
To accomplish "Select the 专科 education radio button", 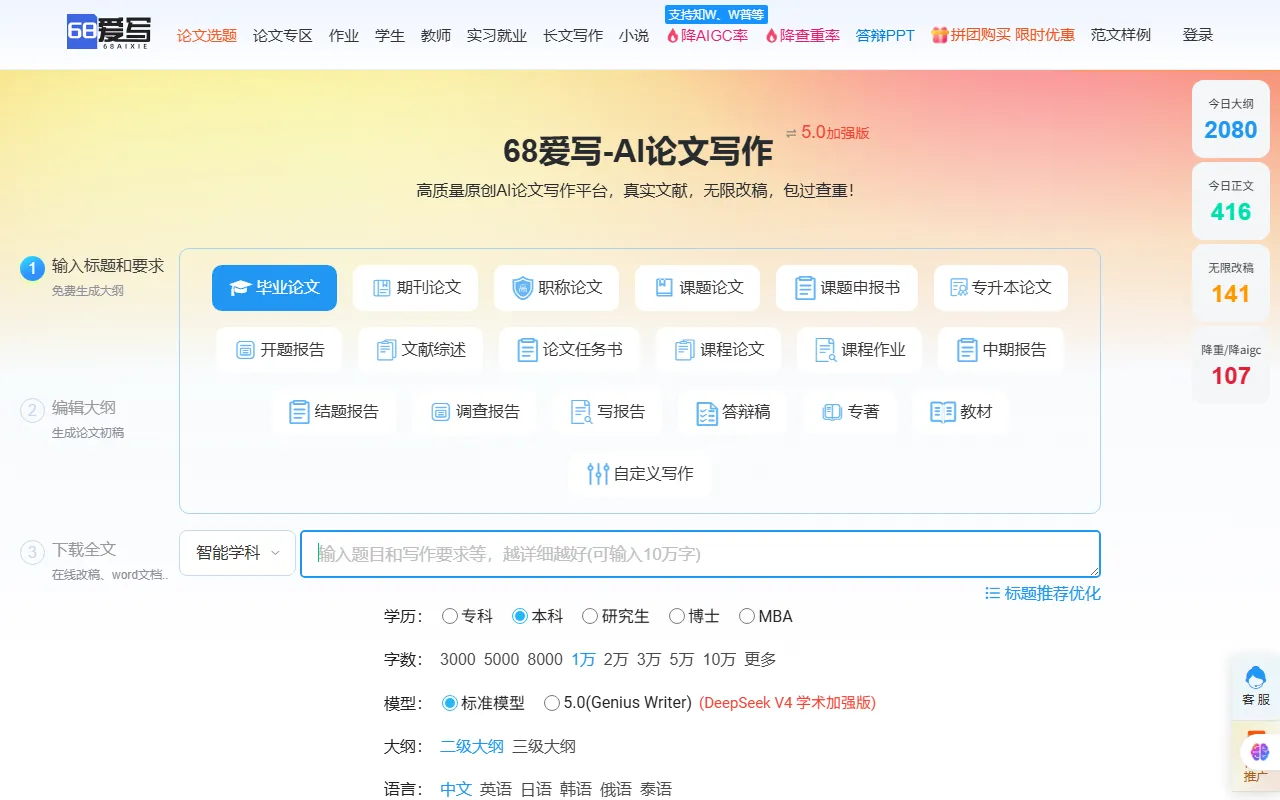I will pyautogui.click(x=450, y=616).
